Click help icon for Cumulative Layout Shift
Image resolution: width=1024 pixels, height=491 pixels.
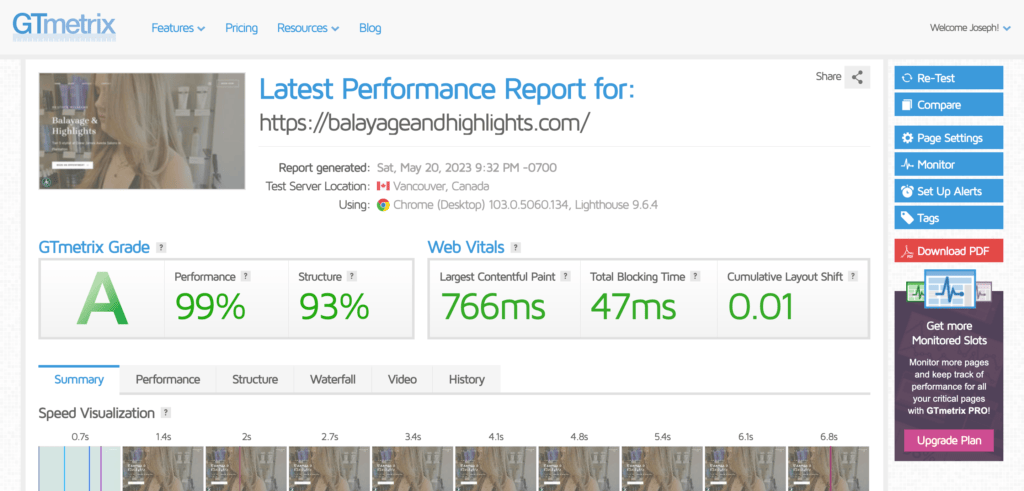click(x=851, y=276)
